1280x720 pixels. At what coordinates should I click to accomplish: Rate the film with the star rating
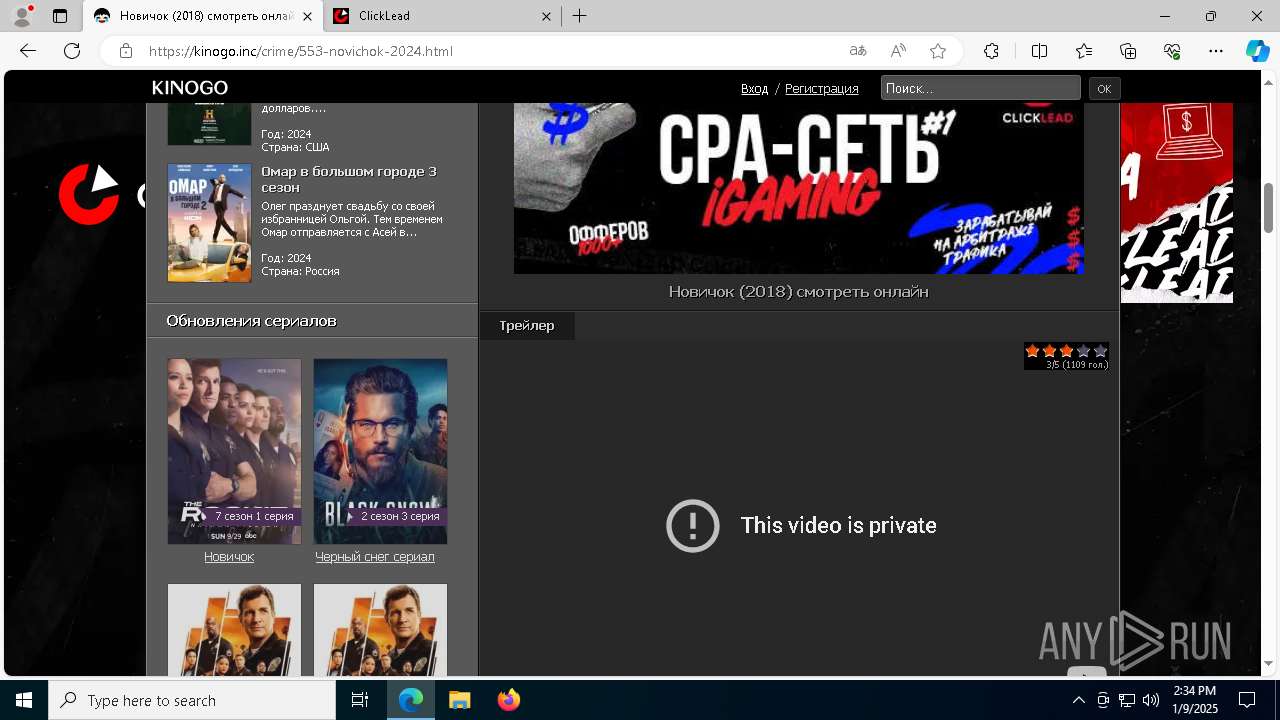(x=1066, y=351)
